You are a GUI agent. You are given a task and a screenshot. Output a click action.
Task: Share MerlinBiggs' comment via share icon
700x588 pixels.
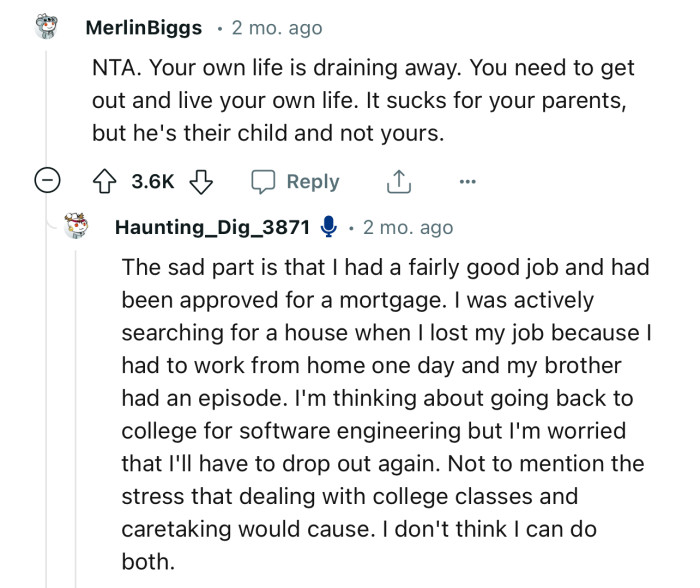click(397, 181)
